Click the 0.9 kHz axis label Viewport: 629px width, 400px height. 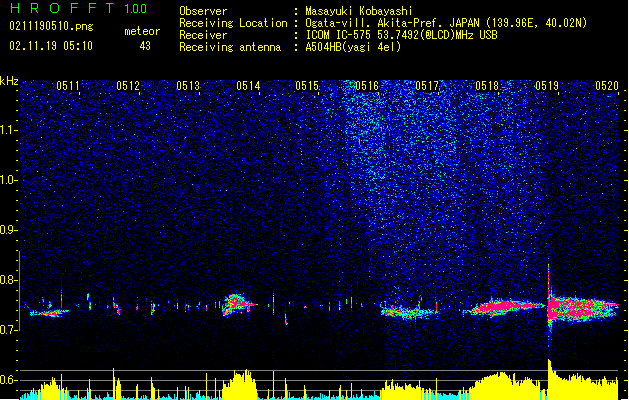click(x=9, y=230)
